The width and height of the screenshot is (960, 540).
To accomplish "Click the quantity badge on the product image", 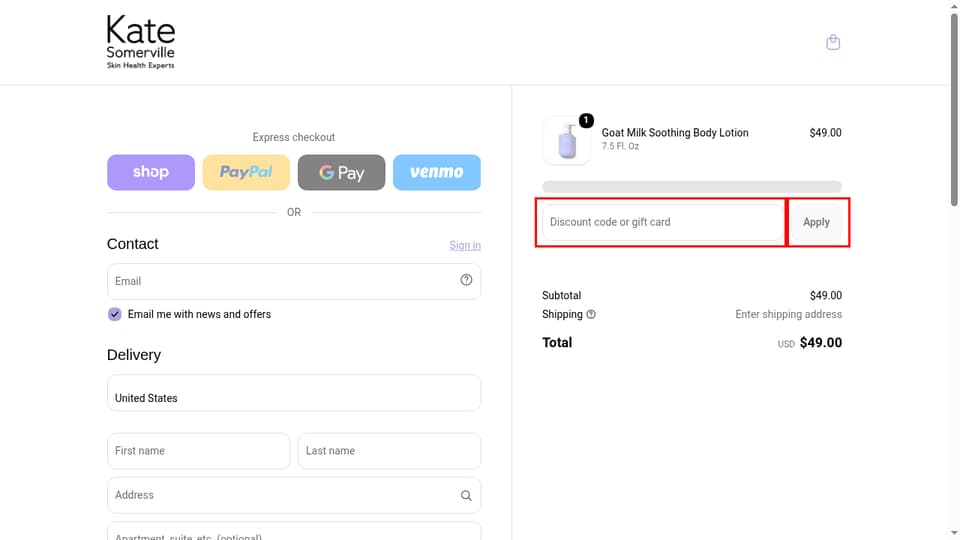I will click(x=586, y=120).
